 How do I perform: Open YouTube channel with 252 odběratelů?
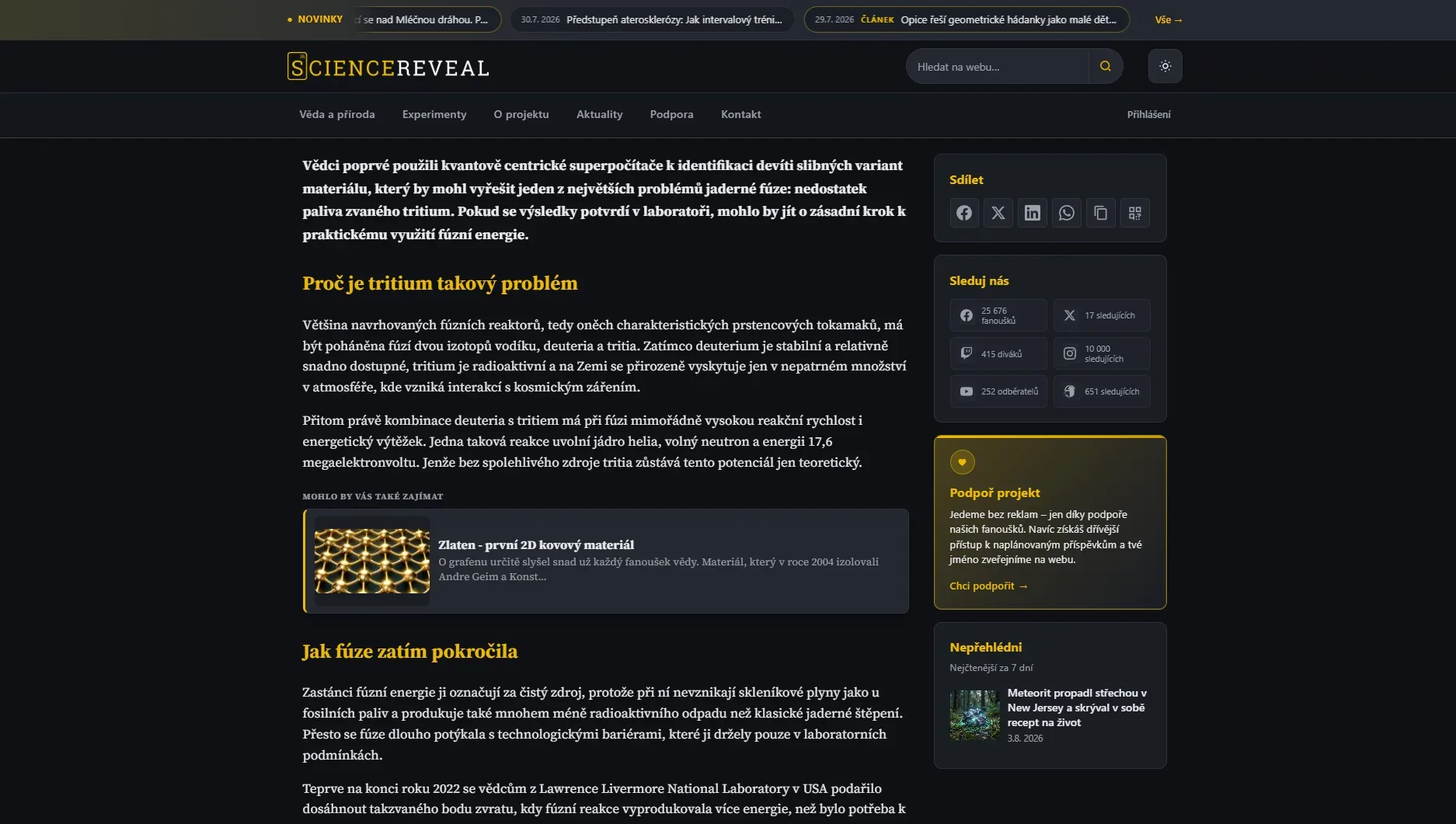coord(998,391)
